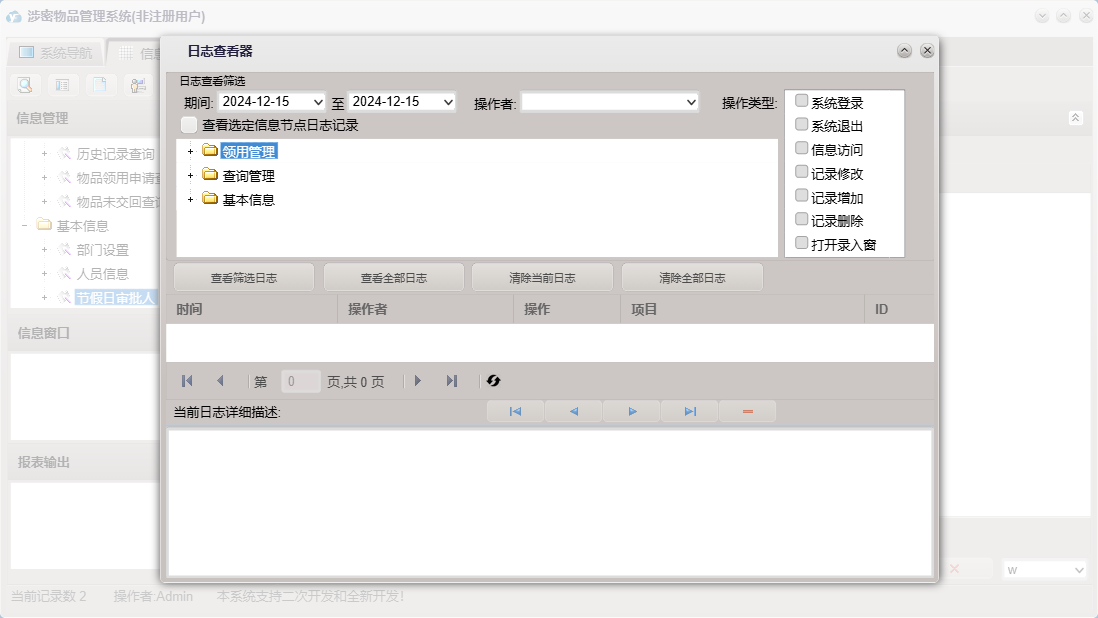
Task: Go to next log page arrow
Action: (418, 381)
